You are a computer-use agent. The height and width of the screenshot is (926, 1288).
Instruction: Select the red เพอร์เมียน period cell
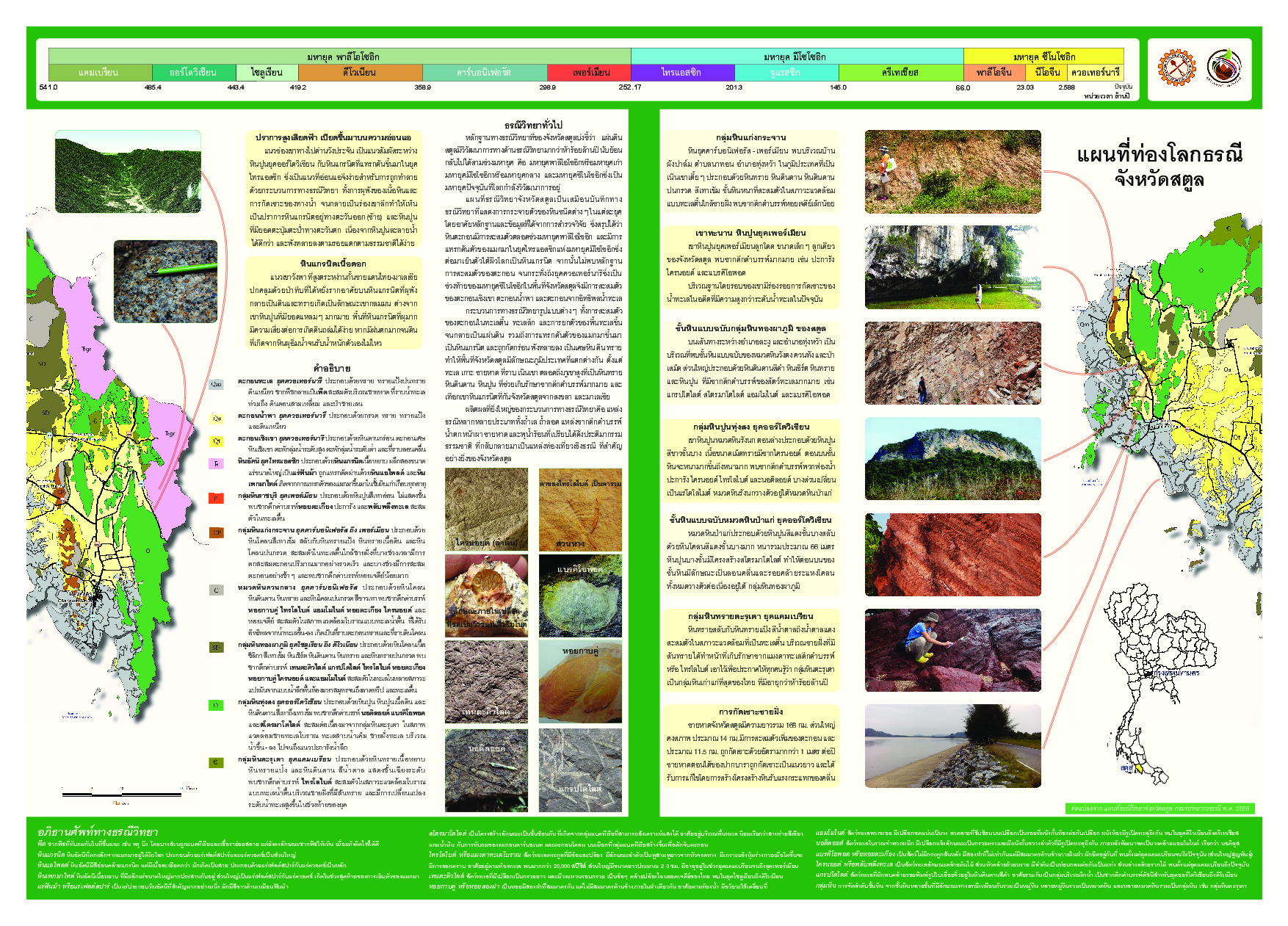(x=589, y=73)
